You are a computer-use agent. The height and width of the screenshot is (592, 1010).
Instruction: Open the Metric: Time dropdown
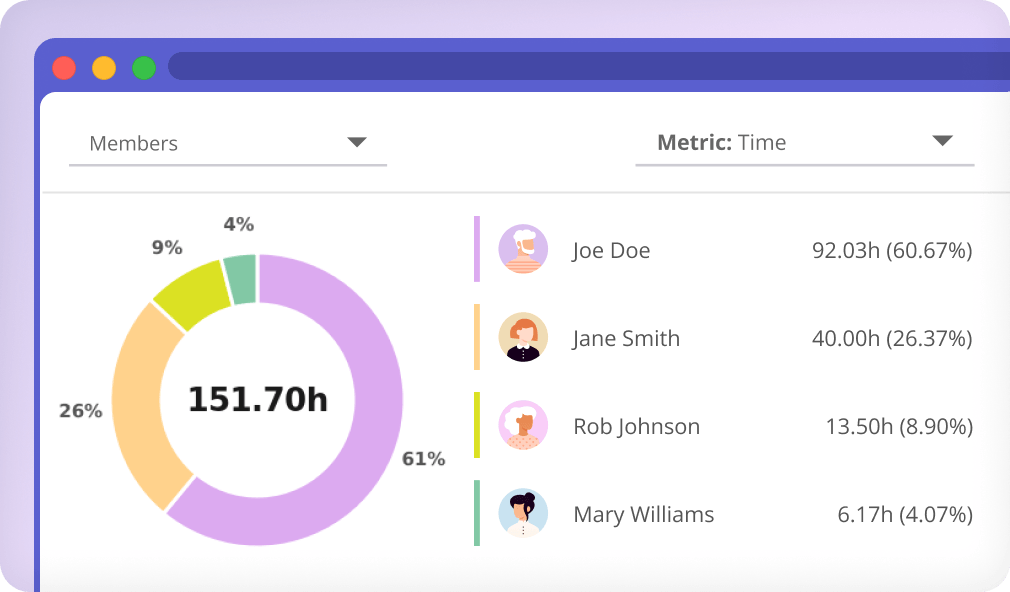pos(805,142)
